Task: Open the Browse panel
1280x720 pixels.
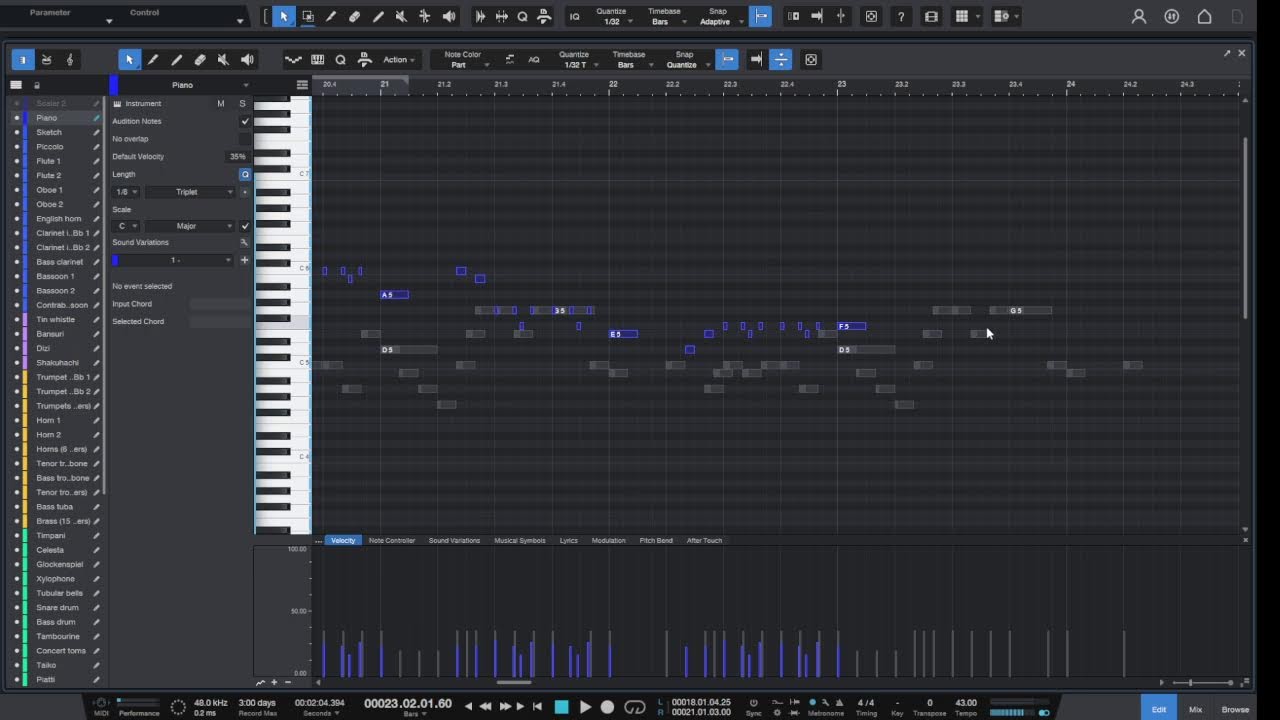Action: (1235, 709)
